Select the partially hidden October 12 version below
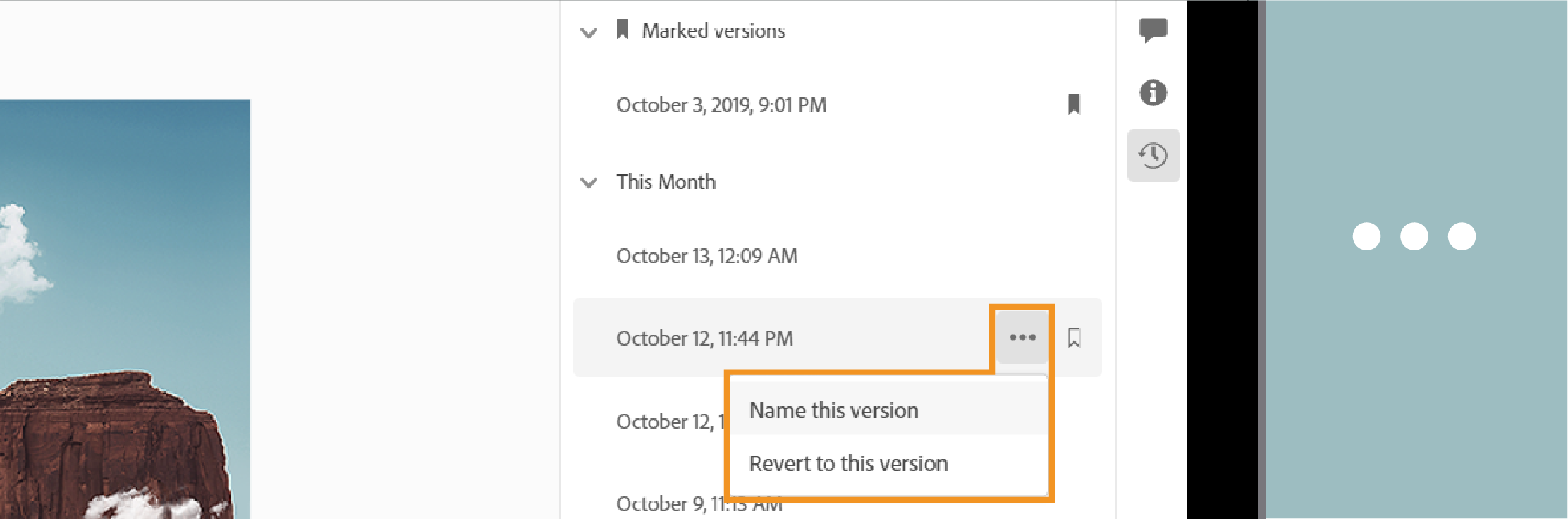The width and height of the screenshot is (1568, 519). (666, 422)
